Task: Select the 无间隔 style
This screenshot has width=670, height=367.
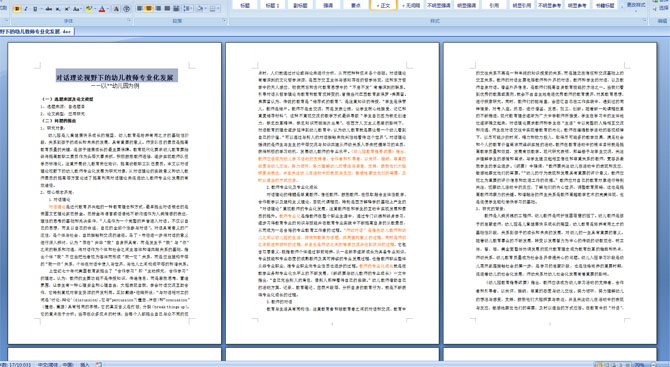Action: click(411, 5)
